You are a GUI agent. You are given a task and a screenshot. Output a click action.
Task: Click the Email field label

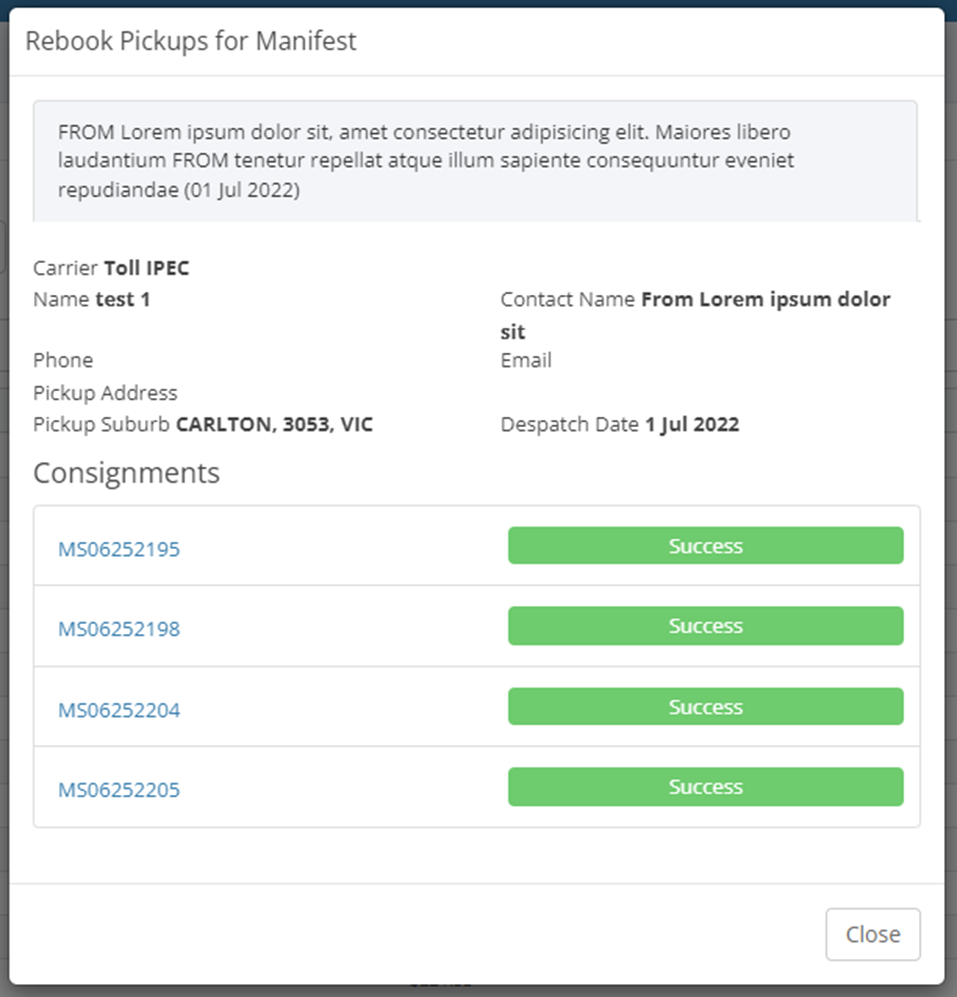pyautogui.click(x=526, y=360)
